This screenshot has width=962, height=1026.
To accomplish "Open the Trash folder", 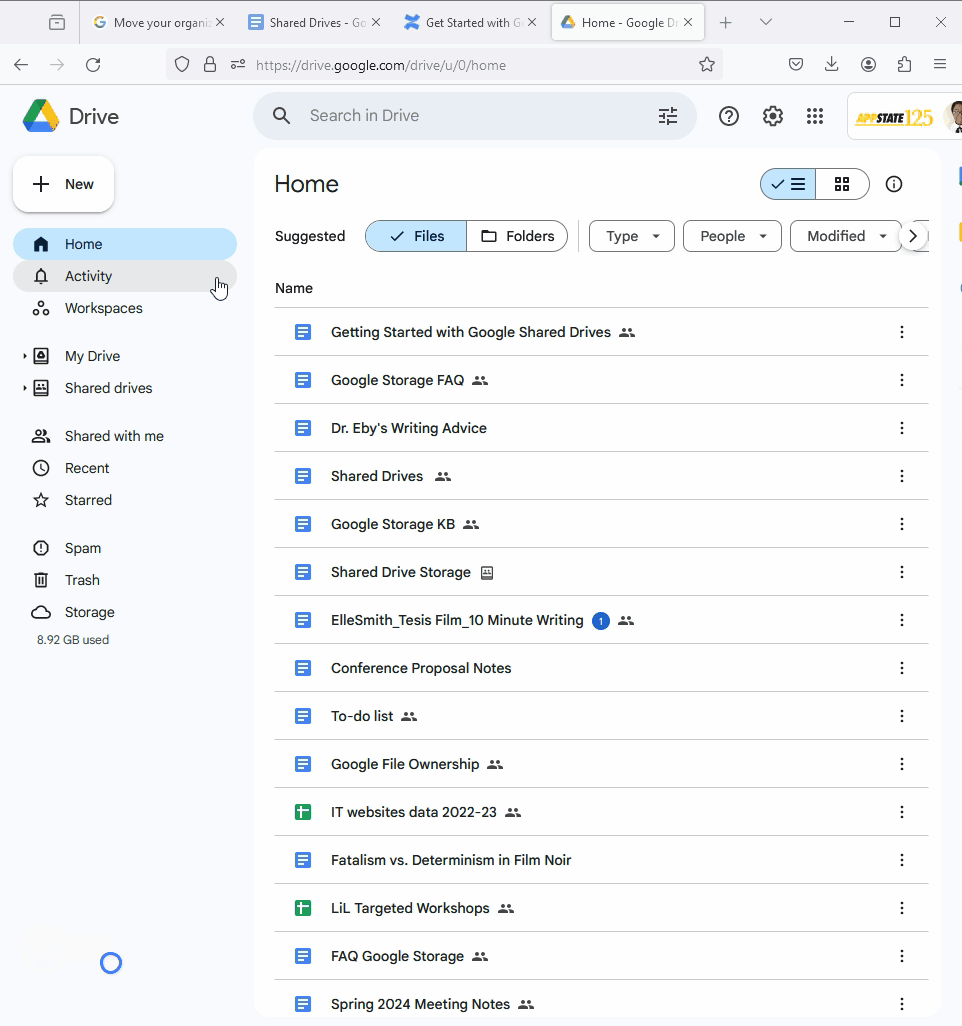I will [x=125, y=580].
